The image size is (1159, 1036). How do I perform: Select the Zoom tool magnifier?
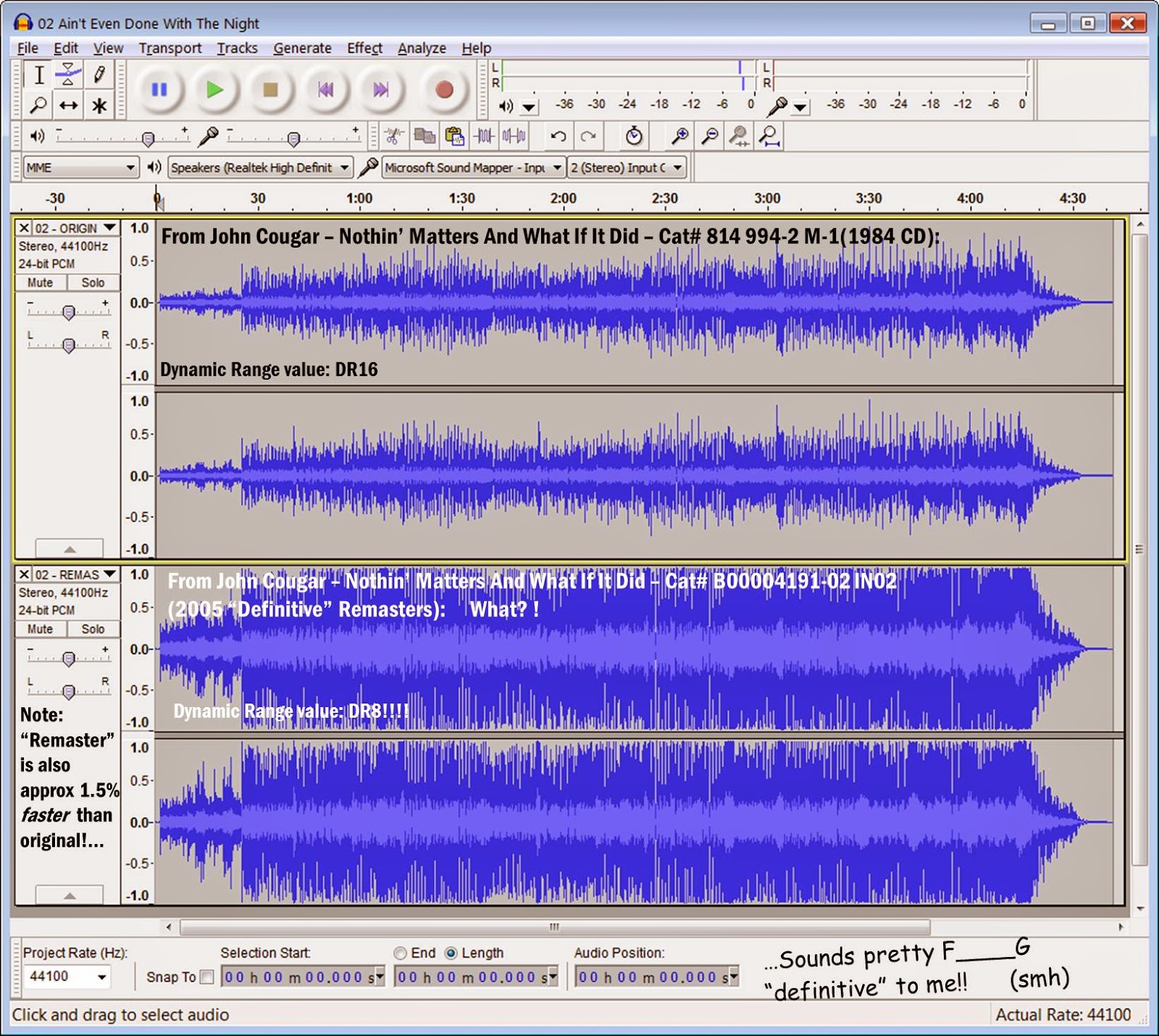[x=38, y=106]
